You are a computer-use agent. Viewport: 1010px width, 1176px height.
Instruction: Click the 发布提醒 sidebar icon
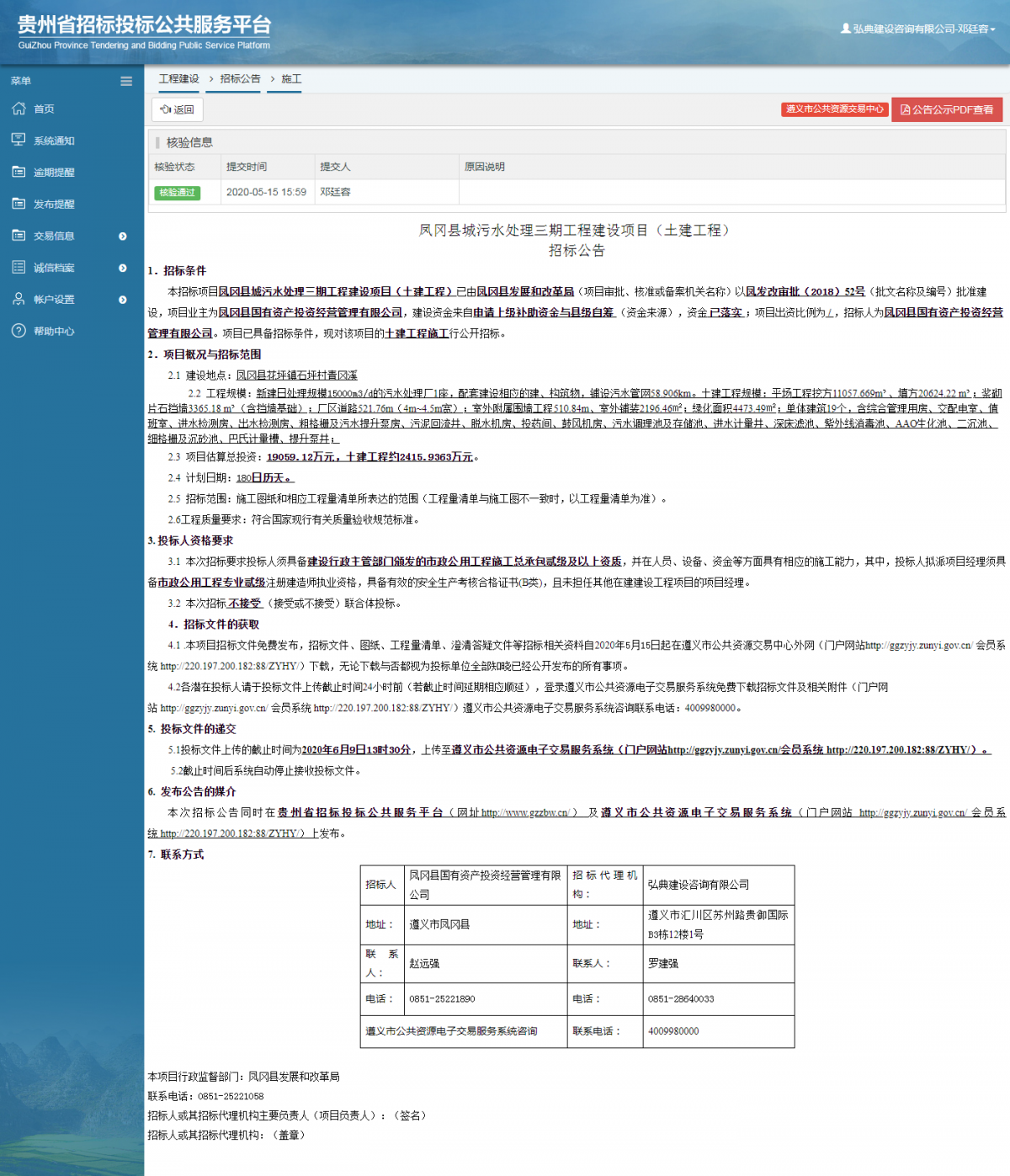pos(19,204)
